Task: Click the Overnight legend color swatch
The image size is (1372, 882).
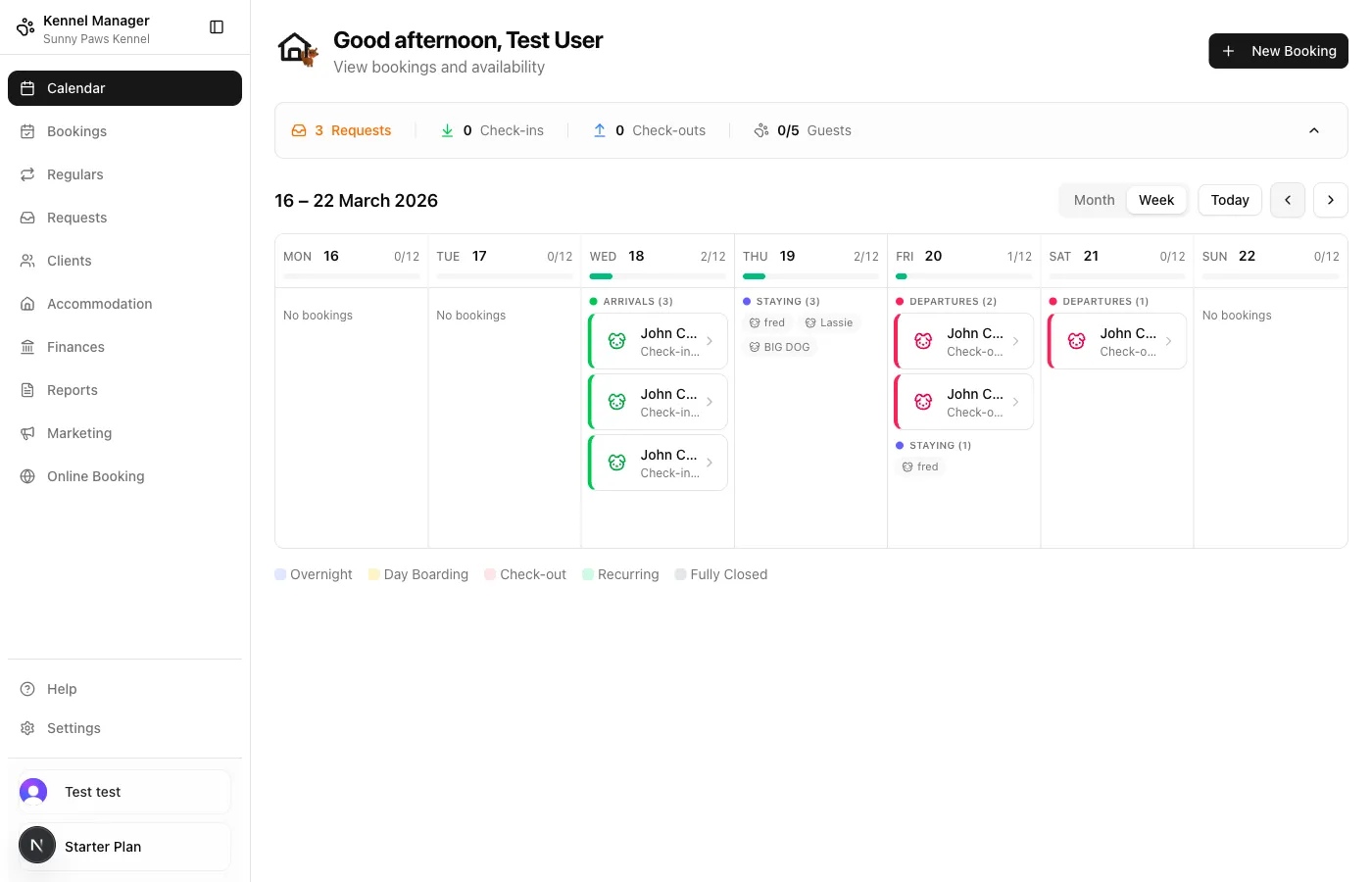Action: point(280,574)
